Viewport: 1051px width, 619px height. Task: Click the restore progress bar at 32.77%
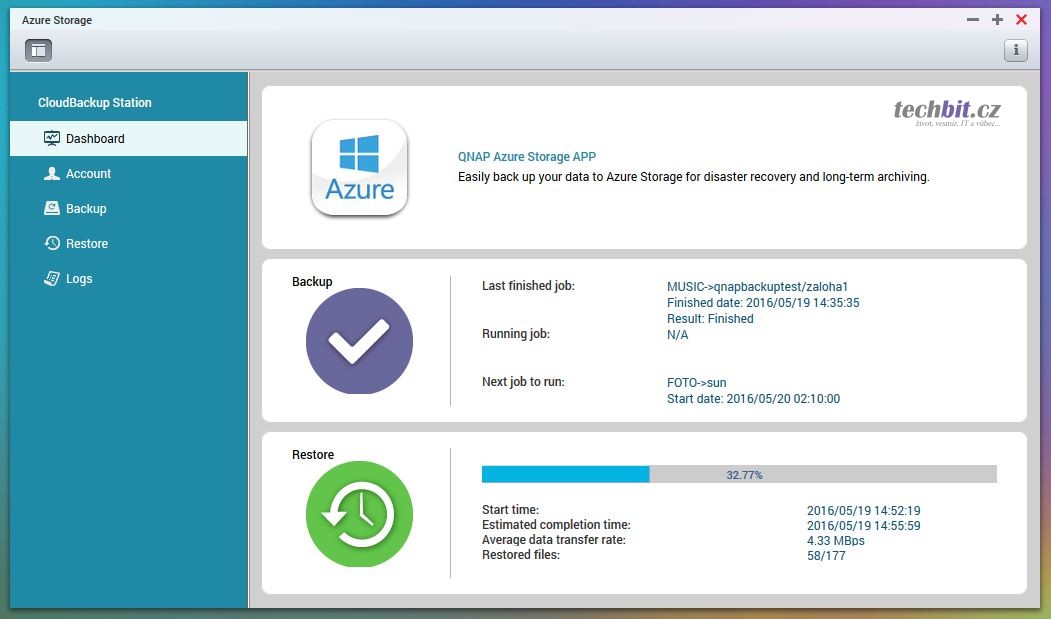(x=739, y=475)
